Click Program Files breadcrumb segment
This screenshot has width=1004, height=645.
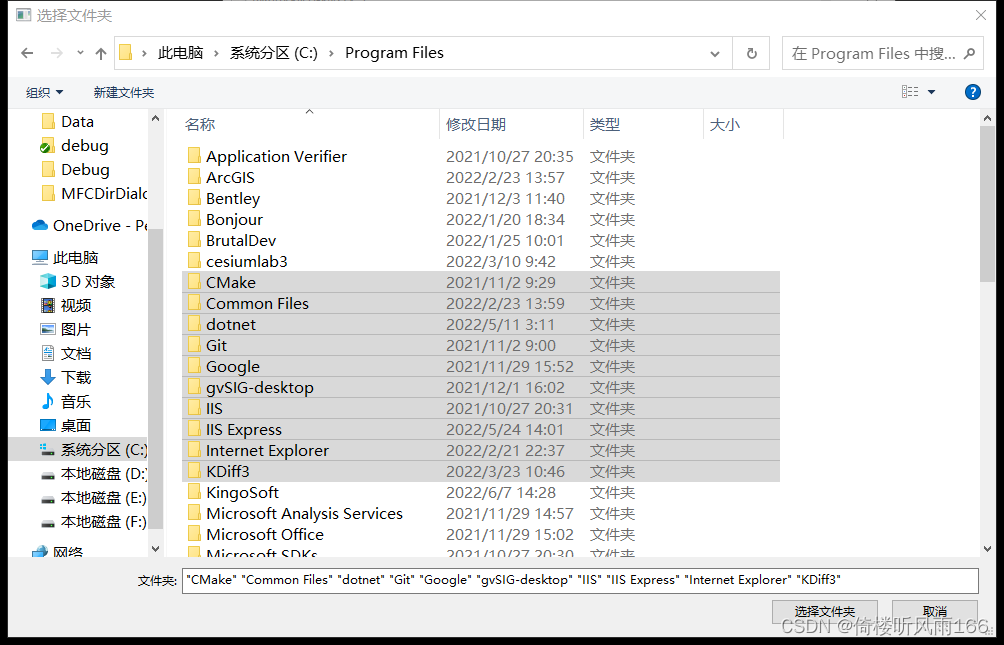point(394,53)
